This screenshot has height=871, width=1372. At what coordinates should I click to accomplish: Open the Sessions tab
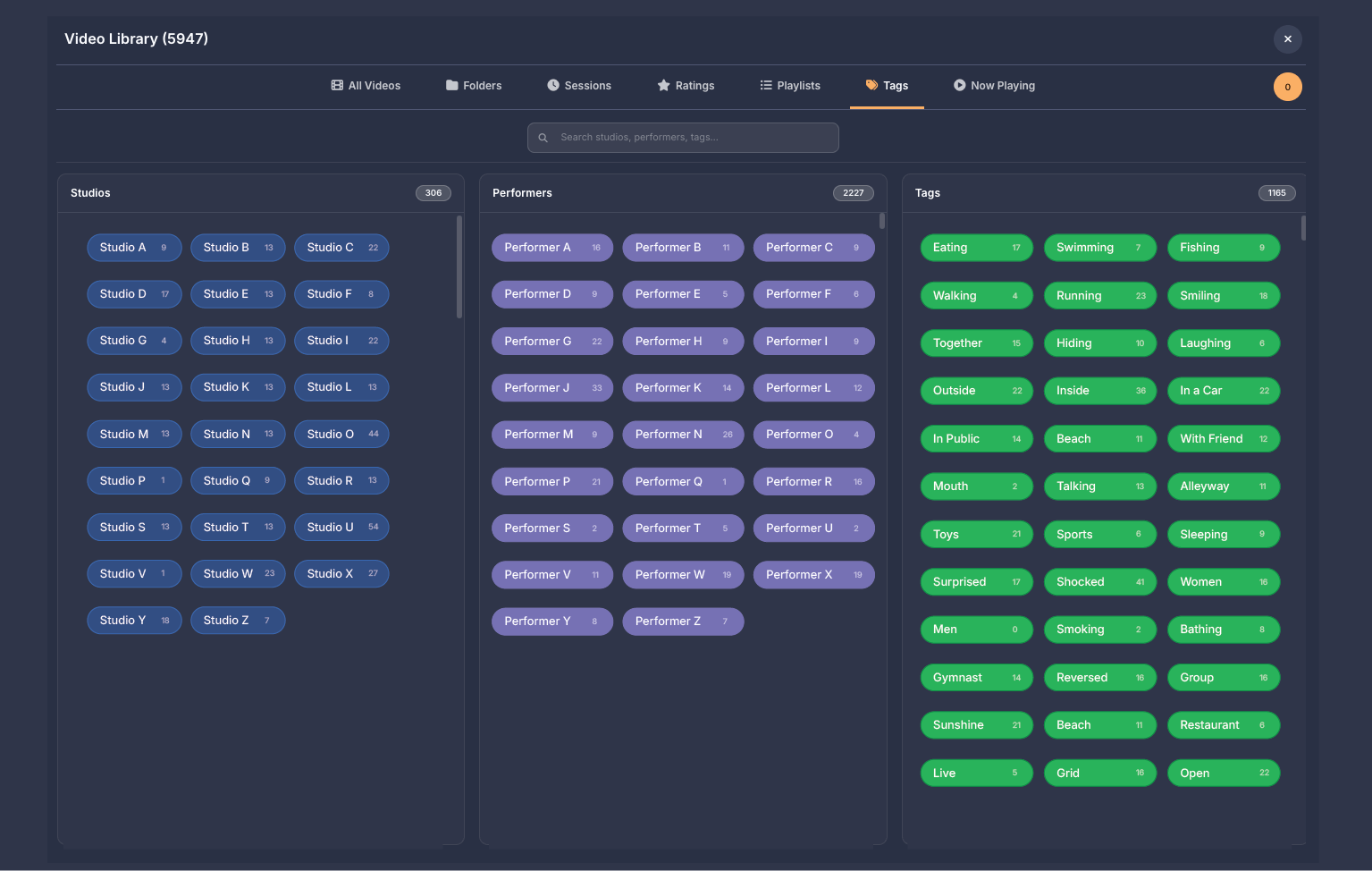579,86
